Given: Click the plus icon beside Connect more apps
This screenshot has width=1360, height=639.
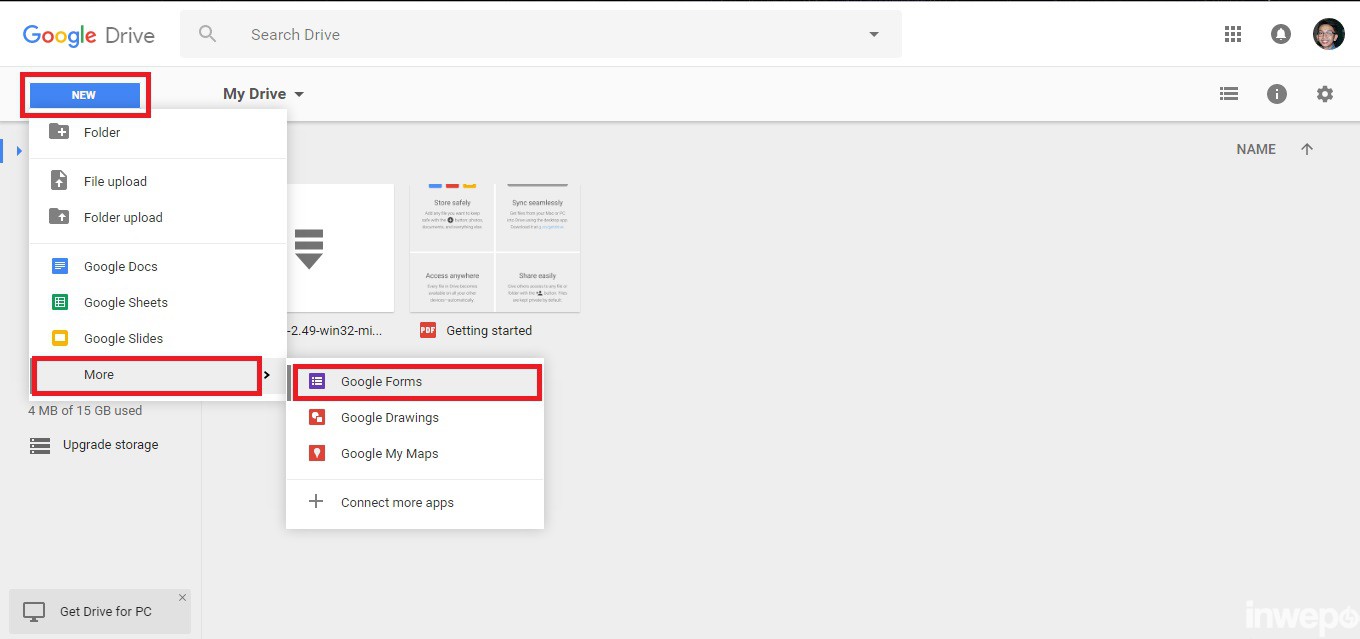Looking at the screenshot, I should [x=316, y=502].
